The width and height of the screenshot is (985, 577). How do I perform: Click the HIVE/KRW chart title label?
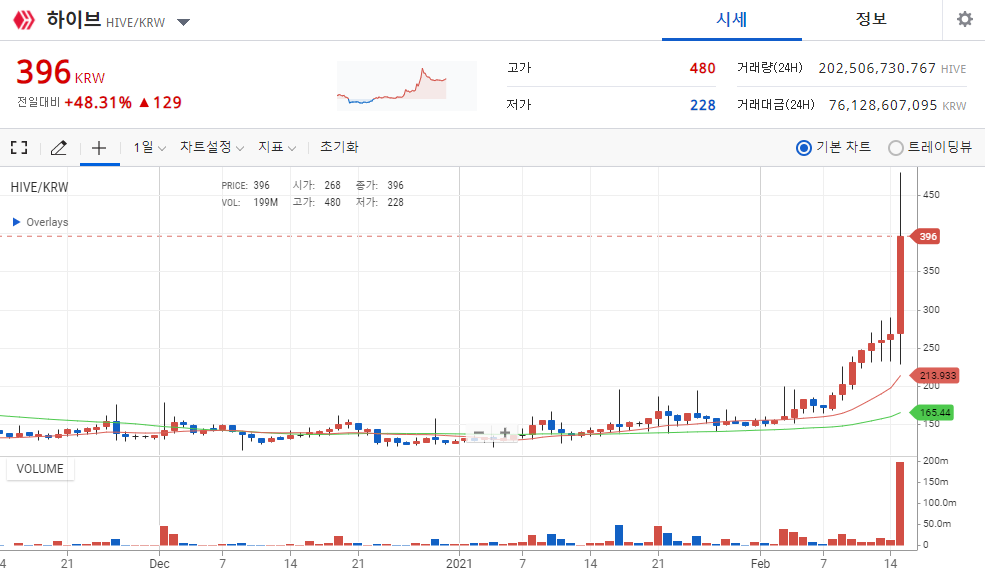(x=40, y=187)
